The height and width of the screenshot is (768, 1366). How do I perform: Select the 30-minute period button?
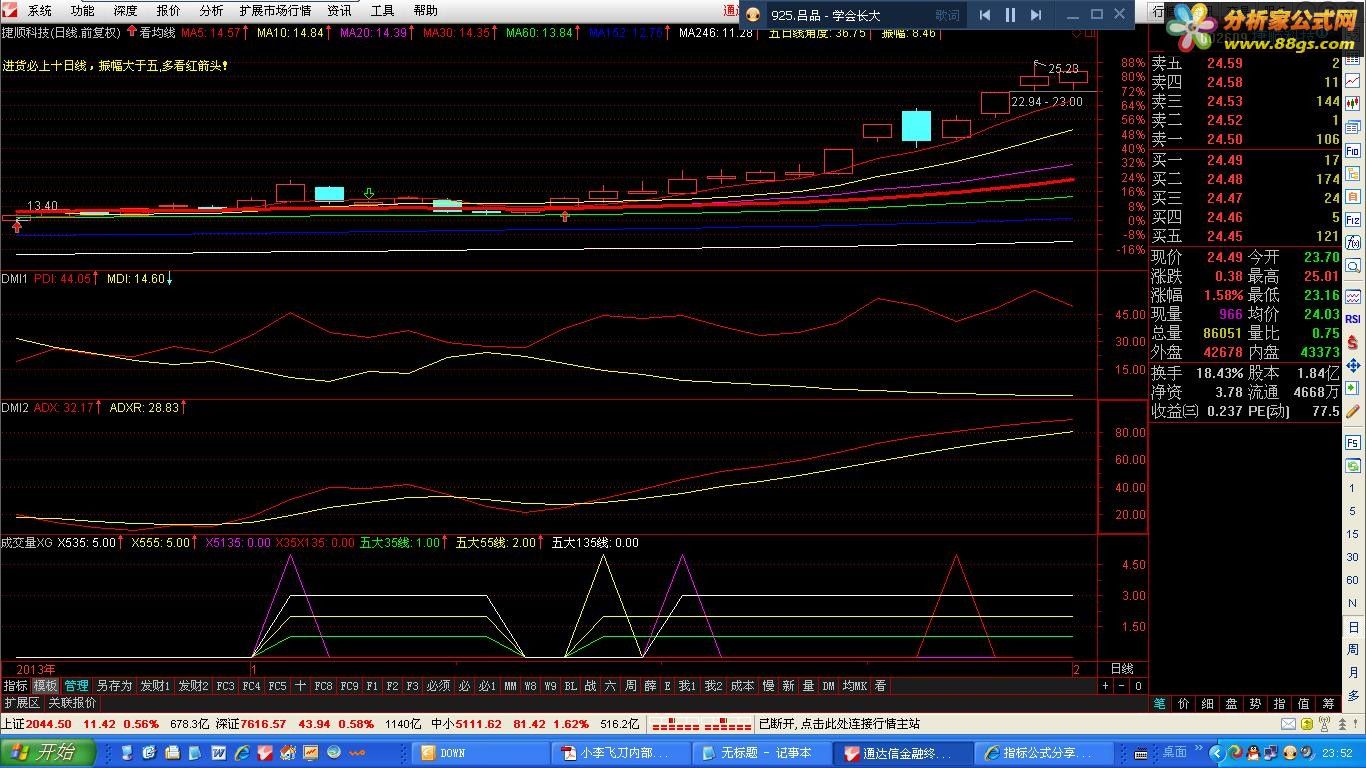(1353, 557)
